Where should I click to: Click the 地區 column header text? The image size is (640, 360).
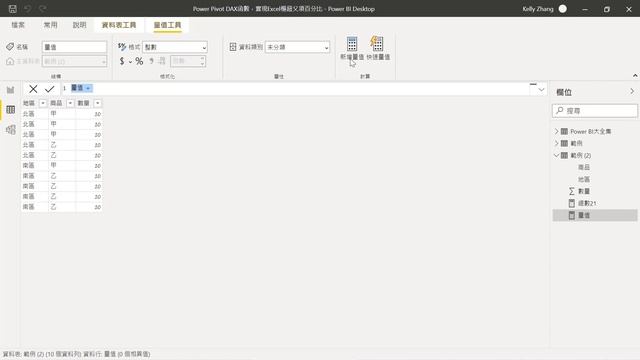(x=29, y=103)
